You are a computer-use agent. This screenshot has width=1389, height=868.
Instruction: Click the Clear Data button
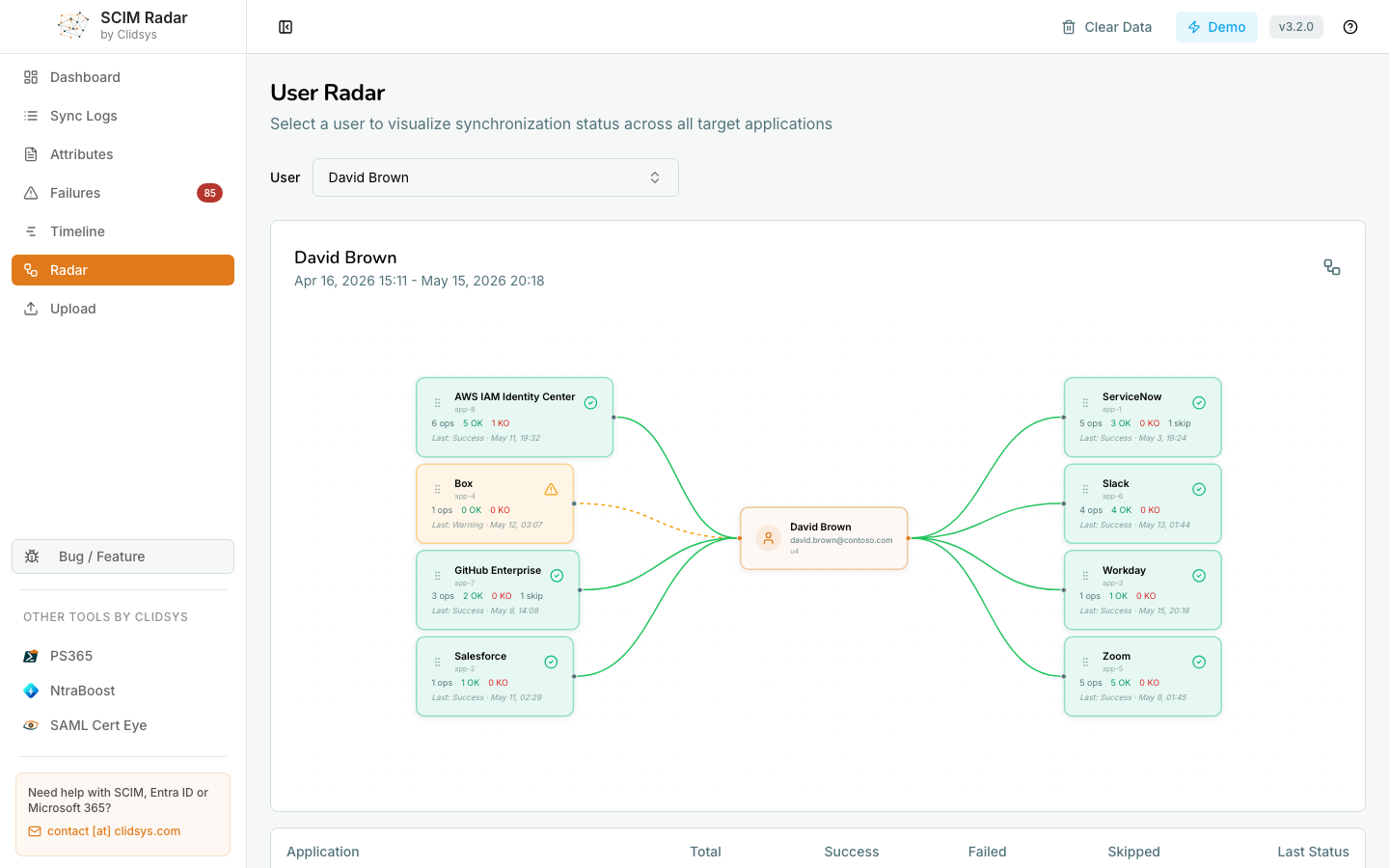[x=1106, y=27]
